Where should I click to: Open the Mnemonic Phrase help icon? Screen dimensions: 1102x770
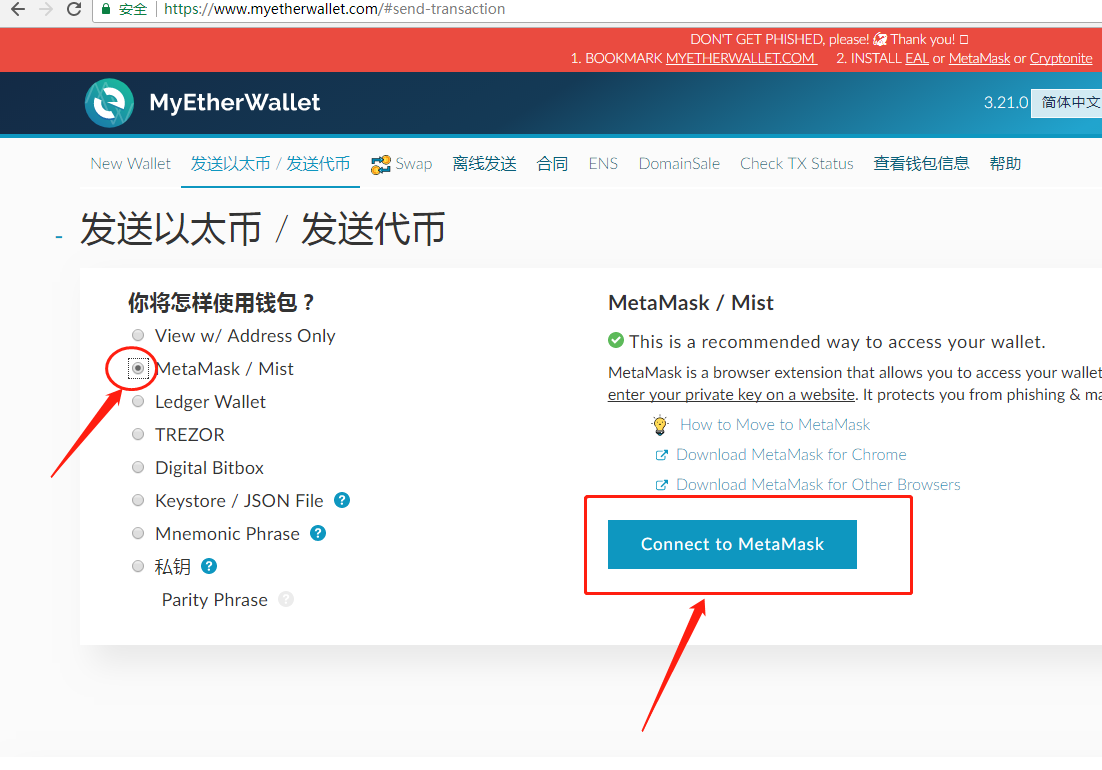(x=318, y=533)
